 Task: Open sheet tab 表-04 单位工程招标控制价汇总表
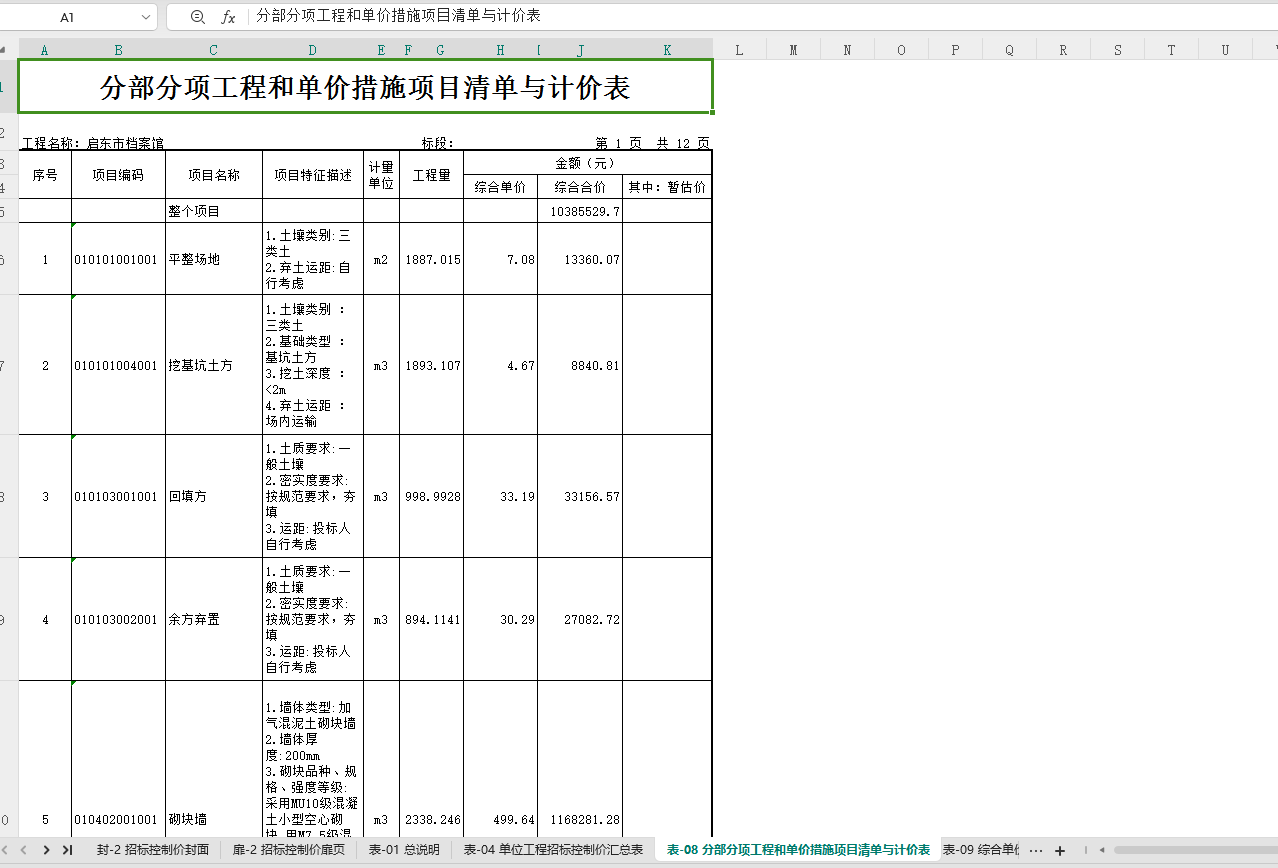point(554,850)
